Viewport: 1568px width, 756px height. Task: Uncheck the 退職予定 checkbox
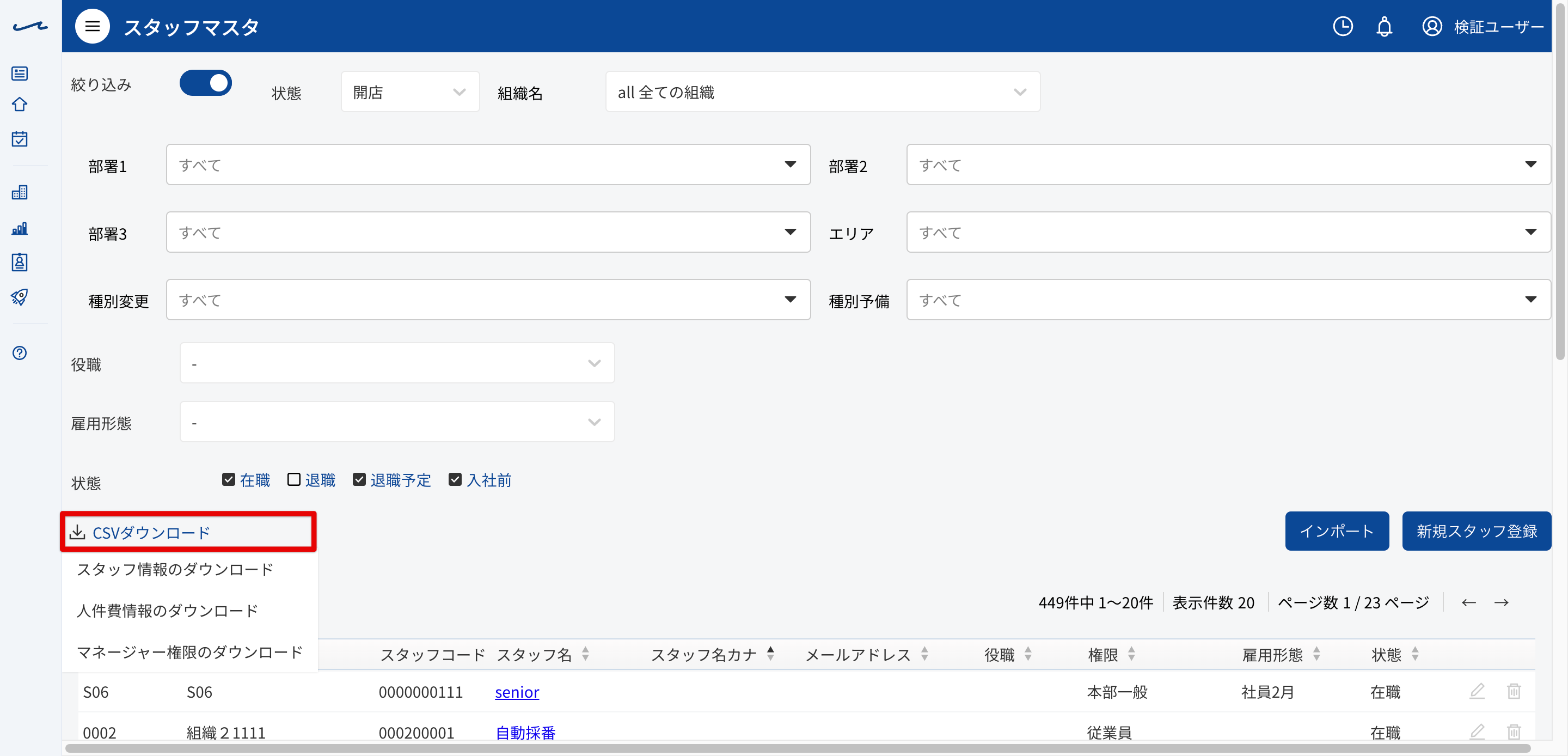(359, 479)
